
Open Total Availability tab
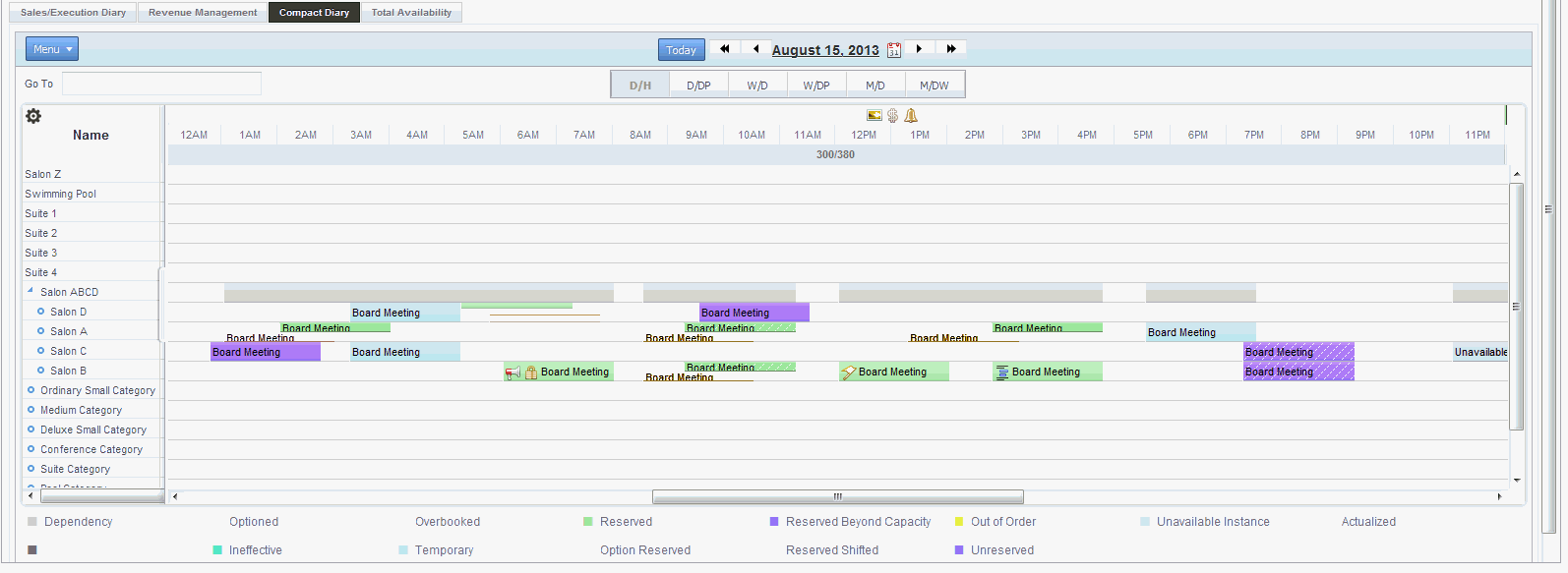click(x=411, y=13)
